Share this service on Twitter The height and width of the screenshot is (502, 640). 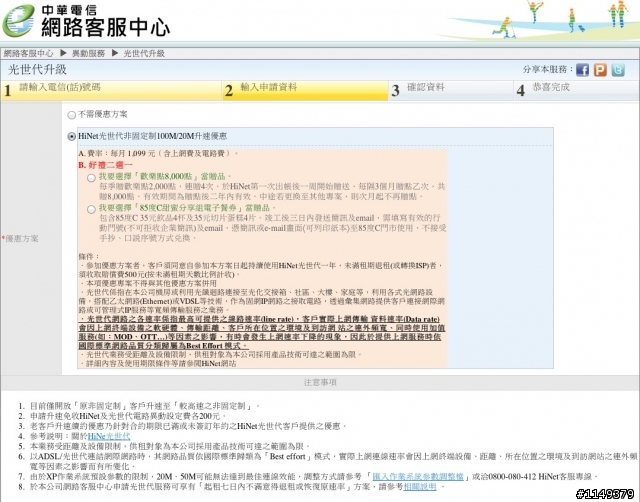(x=618, y=70)
